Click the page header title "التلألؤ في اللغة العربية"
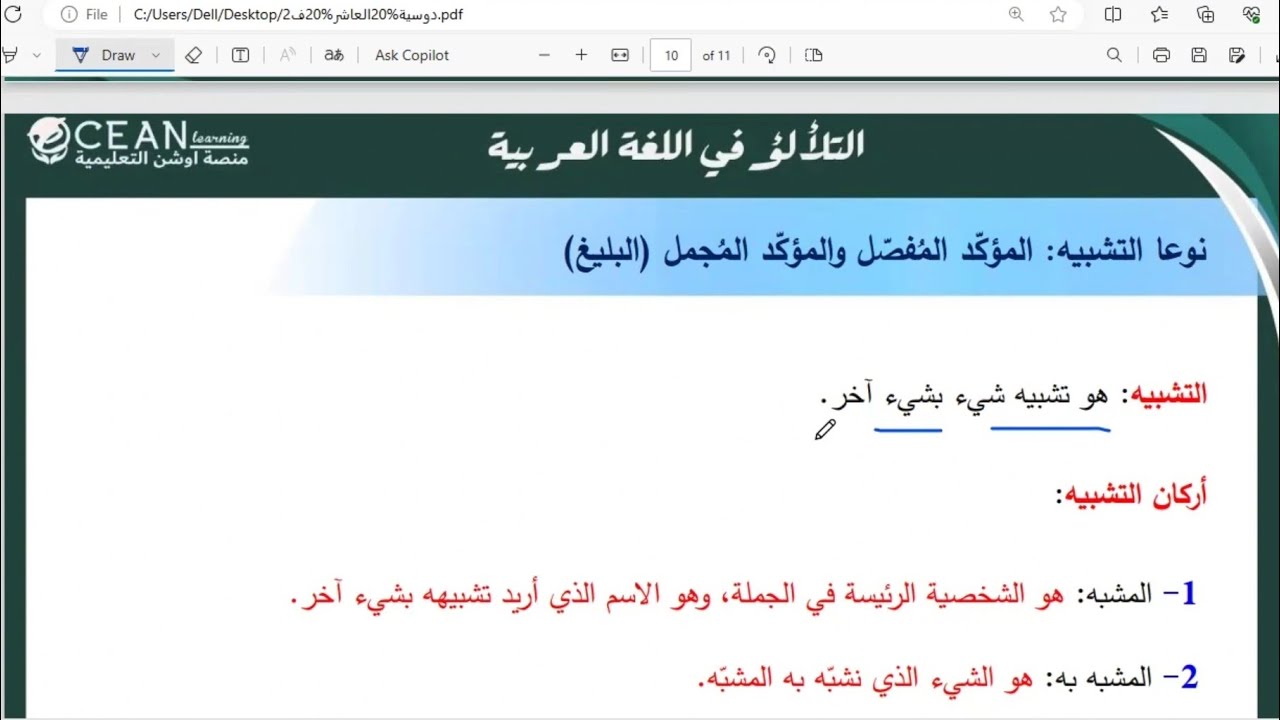 click(x=676, y=146)
